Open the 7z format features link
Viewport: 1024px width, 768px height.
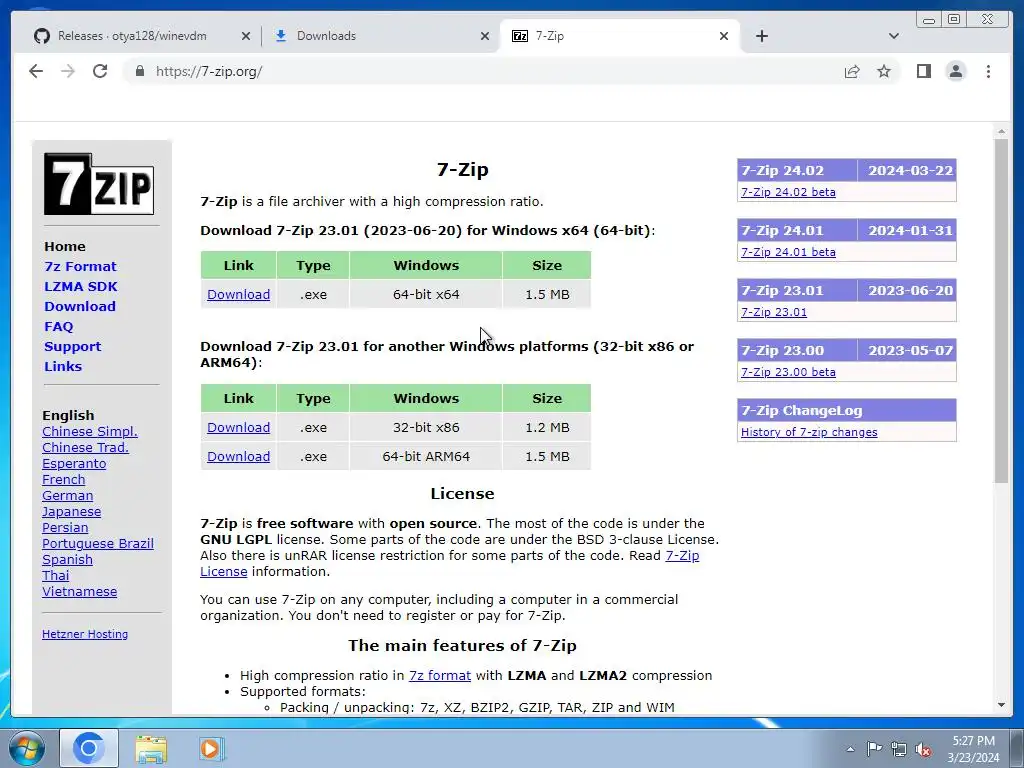[x=440, y=675]
